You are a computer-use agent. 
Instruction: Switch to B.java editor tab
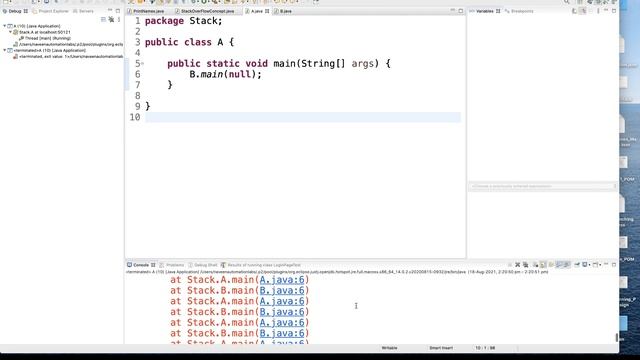point(283,11)
